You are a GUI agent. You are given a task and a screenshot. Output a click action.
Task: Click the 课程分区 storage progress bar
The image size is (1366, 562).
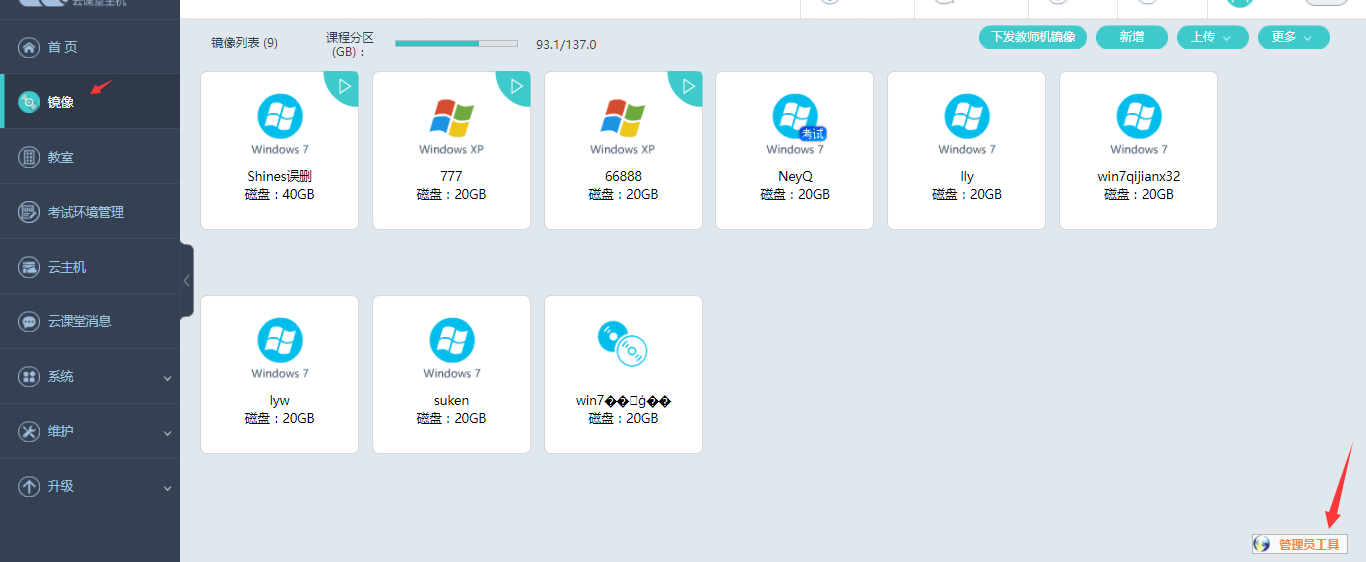456,44
